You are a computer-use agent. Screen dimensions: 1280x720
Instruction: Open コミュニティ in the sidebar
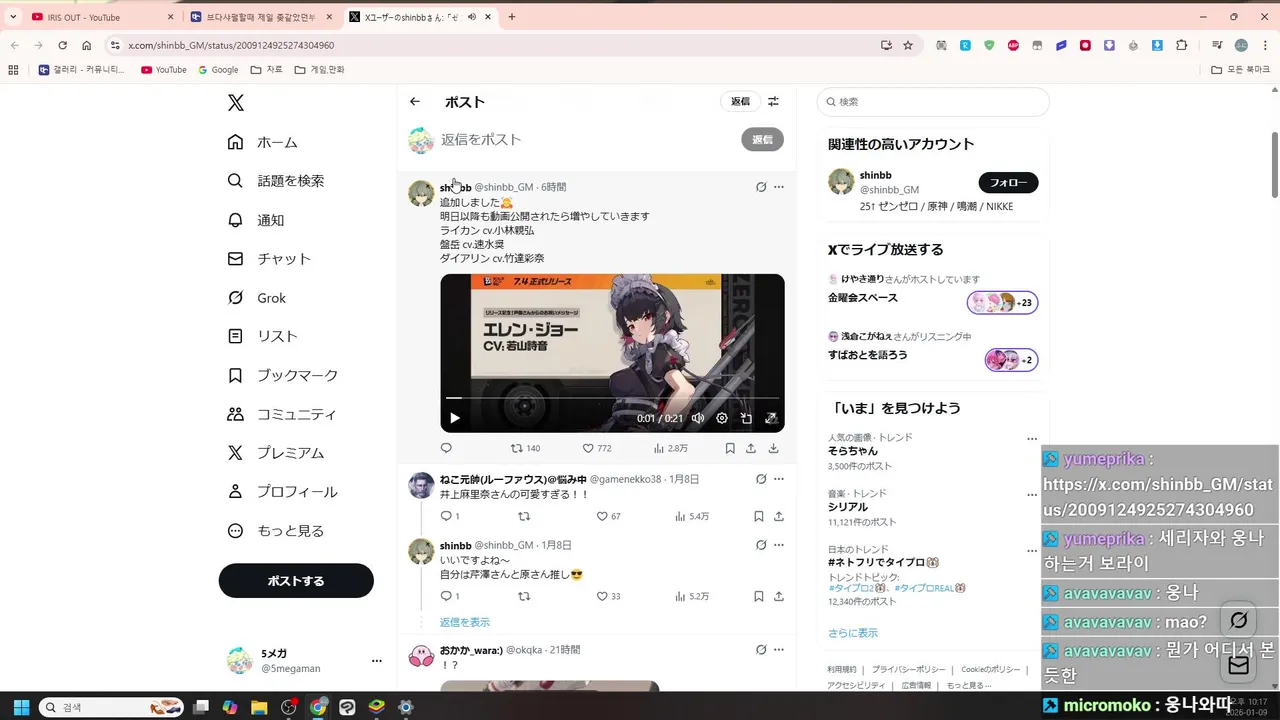point(282,414)
